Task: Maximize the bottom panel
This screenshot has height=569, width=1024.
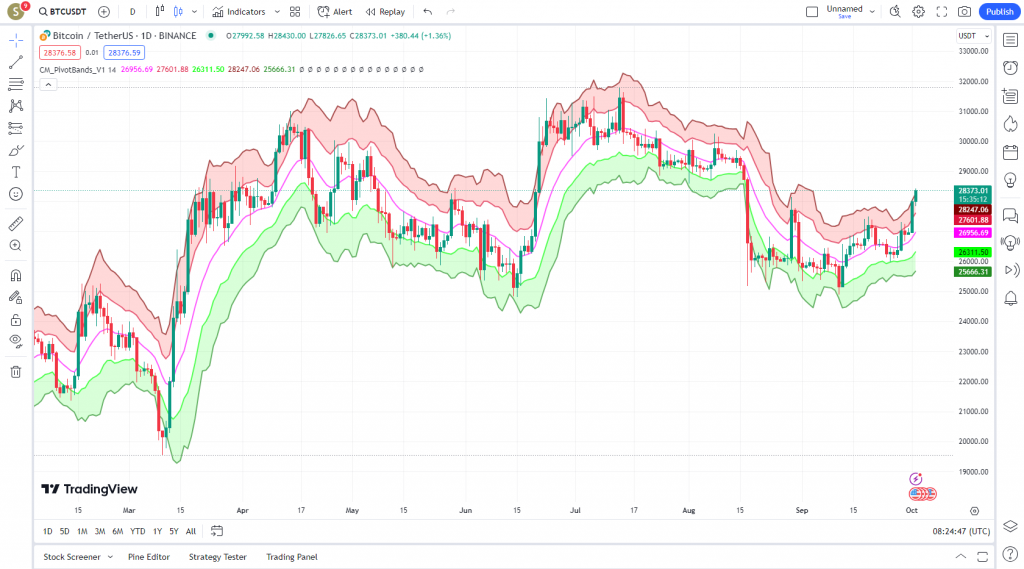Action: pyautogui.click(x=982, y=557)
